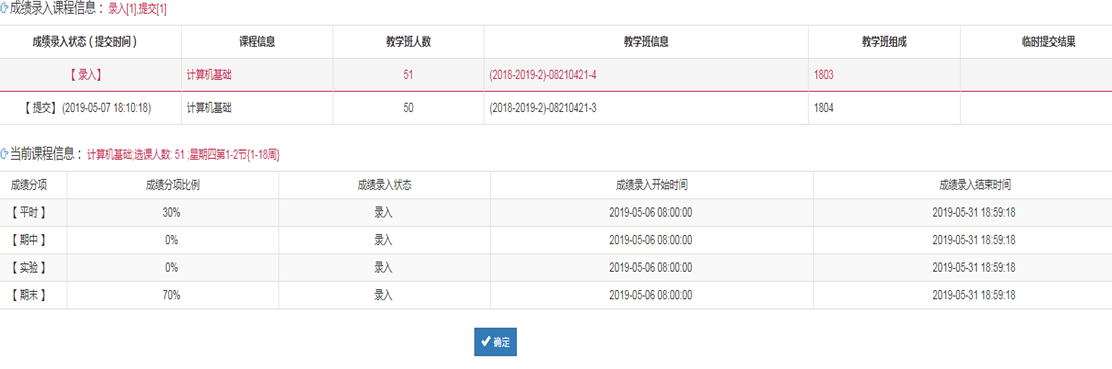
Task: Click end time in the 实验 row
Action: 974,268
